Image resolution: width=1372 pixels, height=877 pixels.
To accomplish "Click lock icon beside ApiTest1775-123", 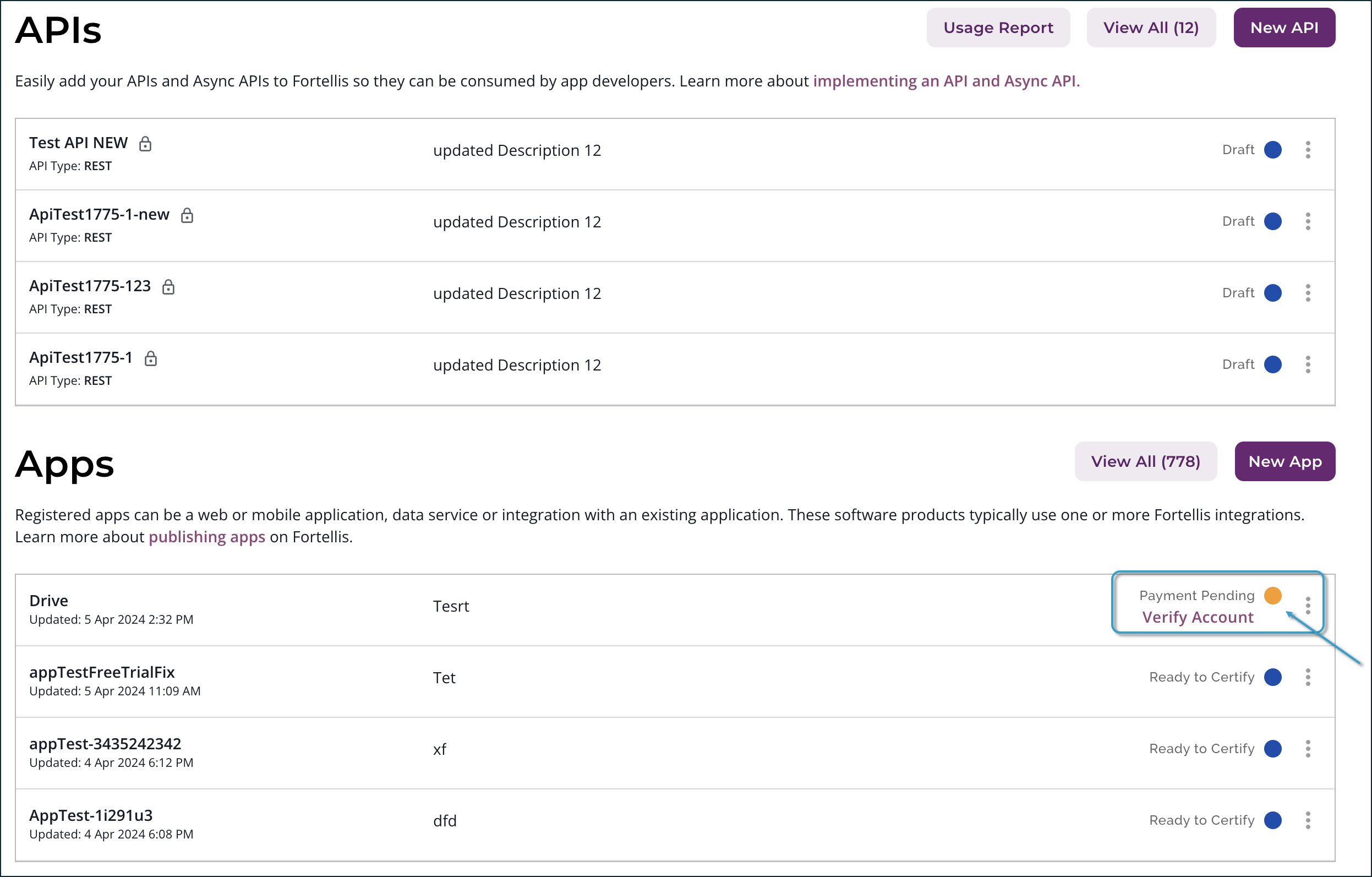I will pos(168,287).
